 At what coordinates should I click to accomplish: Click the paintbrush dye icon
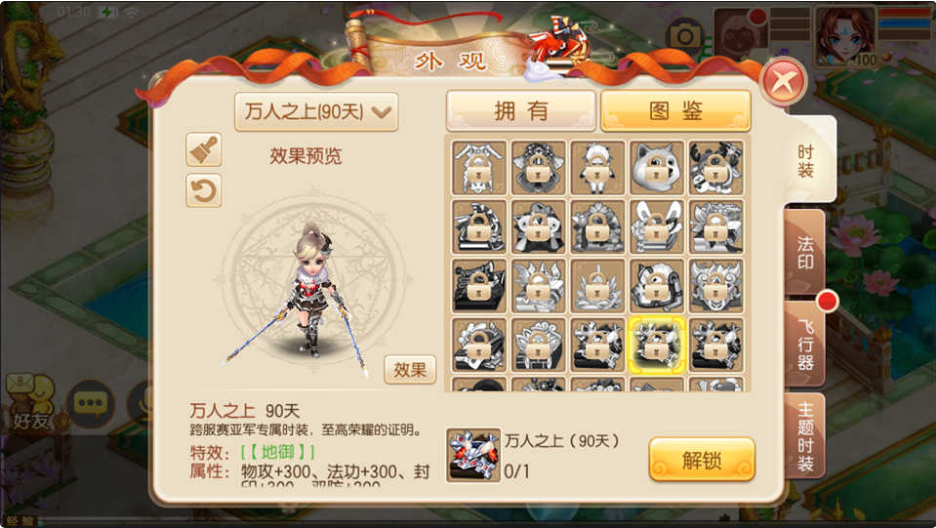pos(204,149)
